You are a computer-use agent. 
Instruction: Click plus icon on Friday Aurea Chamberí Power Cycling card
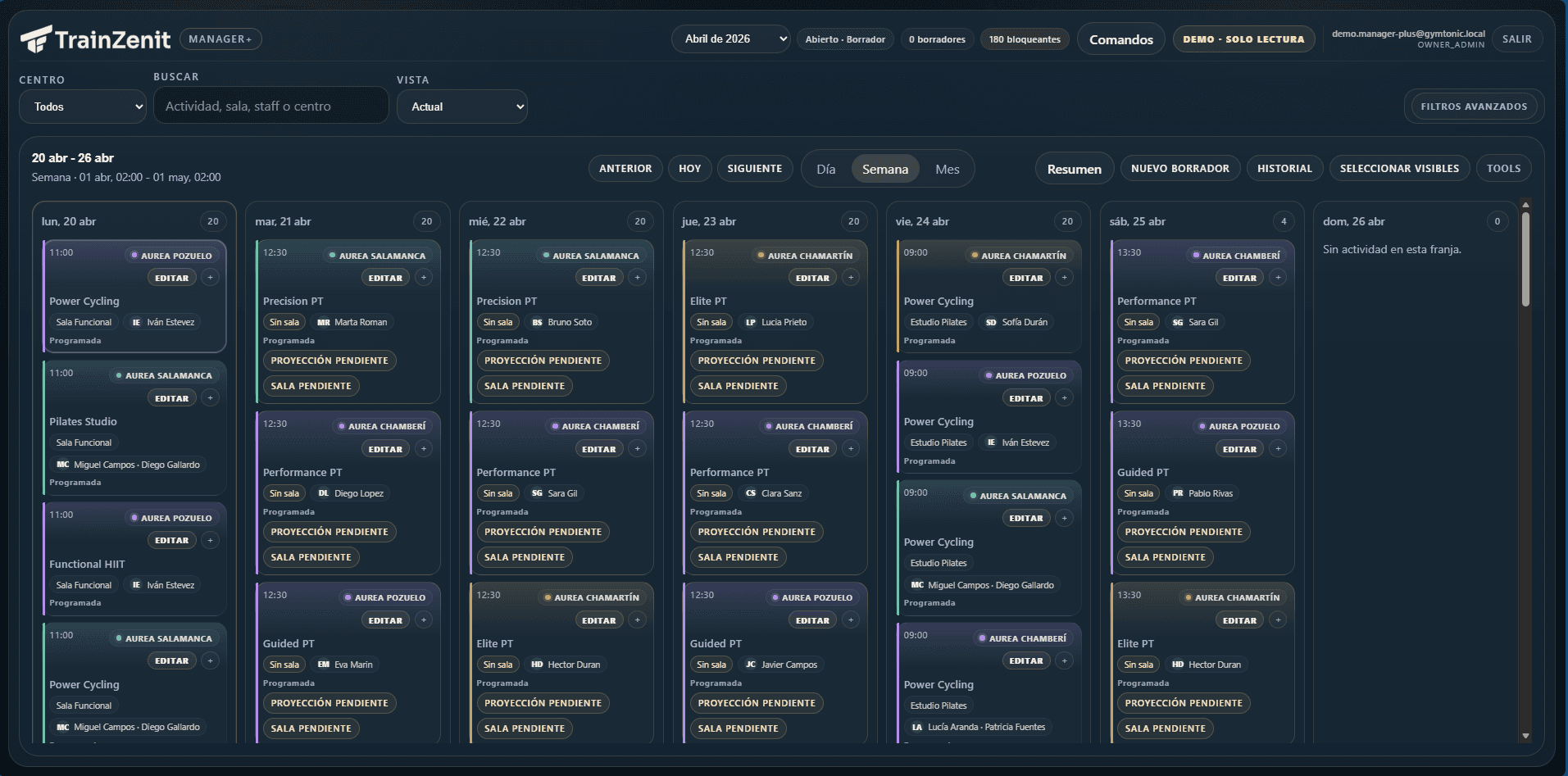coord(1065,660)
